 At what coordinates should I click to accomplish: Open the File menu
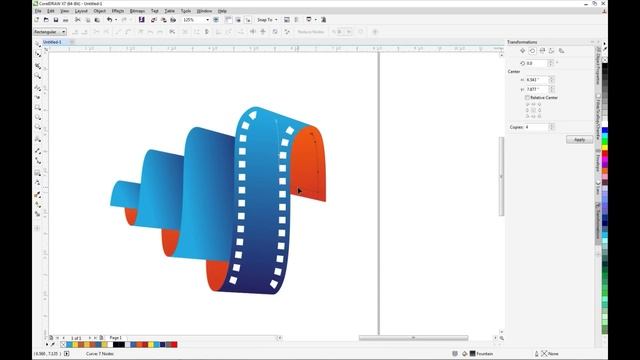[x=38, y=11]
